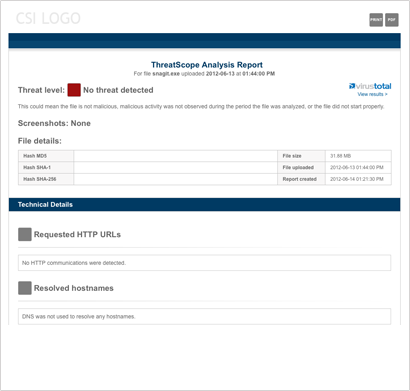Image resolution: width=410 pixels, height=391 pixels.
Task: Click the PRINT button
Action: 376,20
